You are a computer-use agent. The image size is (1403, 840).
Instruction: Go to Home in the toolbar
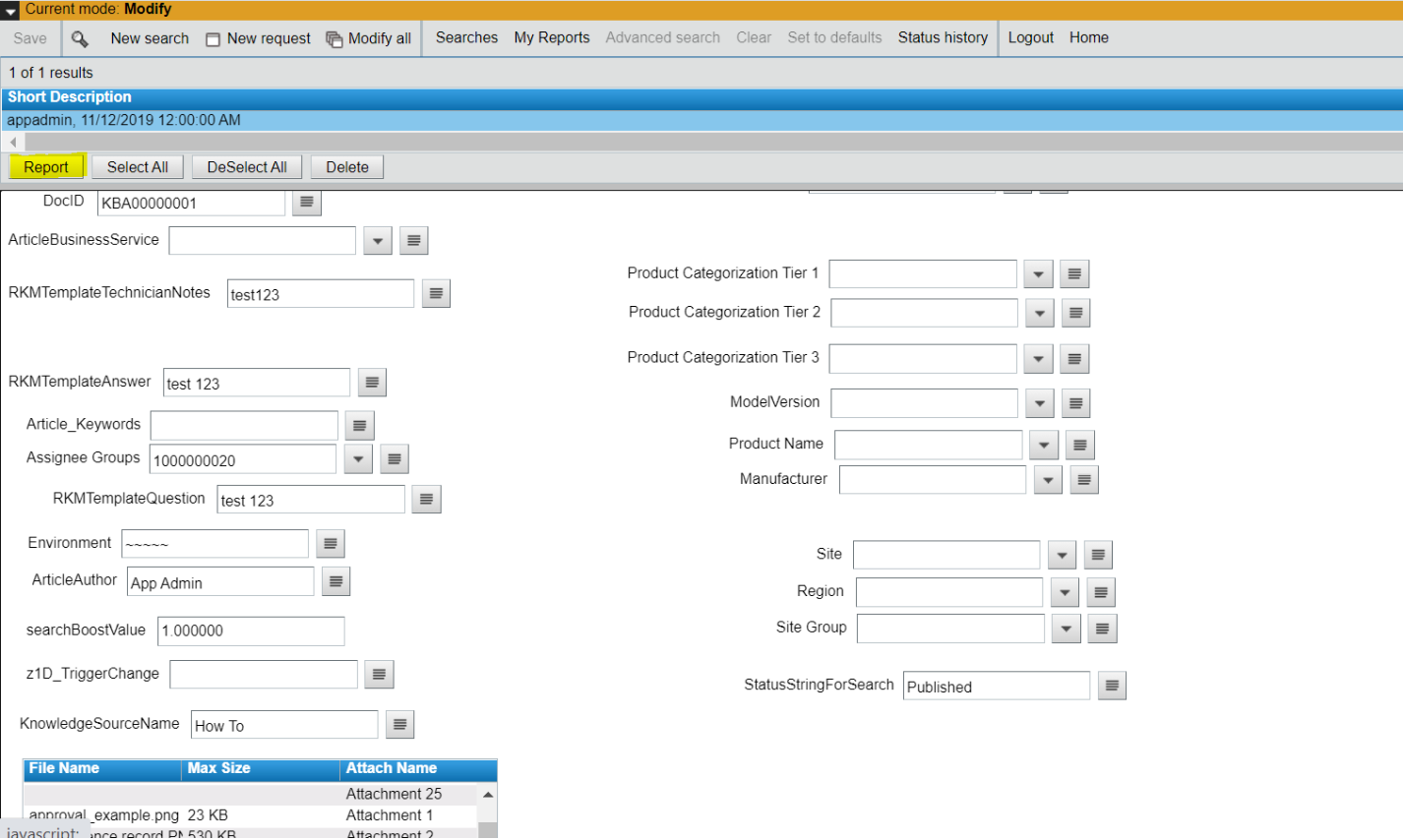click(x=1089, y=37)
